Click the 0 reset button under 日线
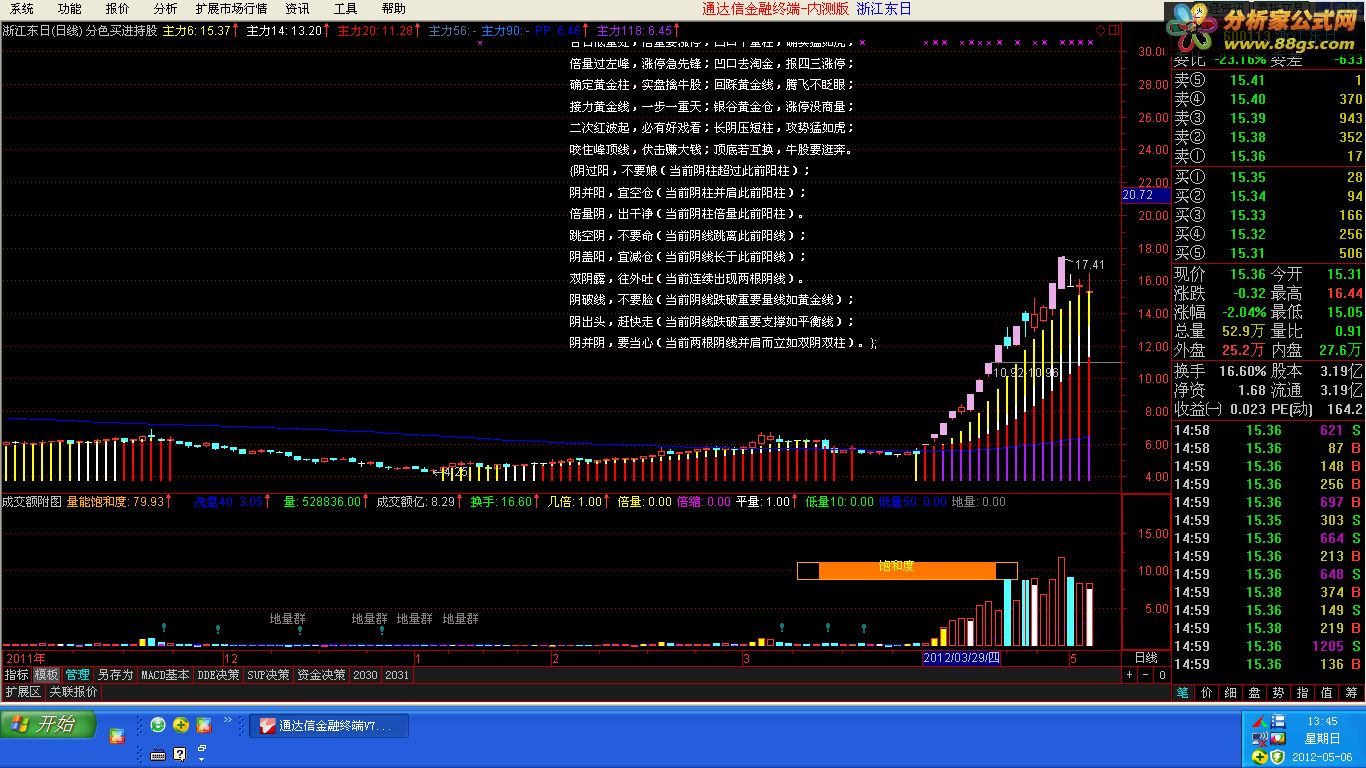Image resolution: width=1366 pixels, height=768 pixels. (x=1161, y=675)
